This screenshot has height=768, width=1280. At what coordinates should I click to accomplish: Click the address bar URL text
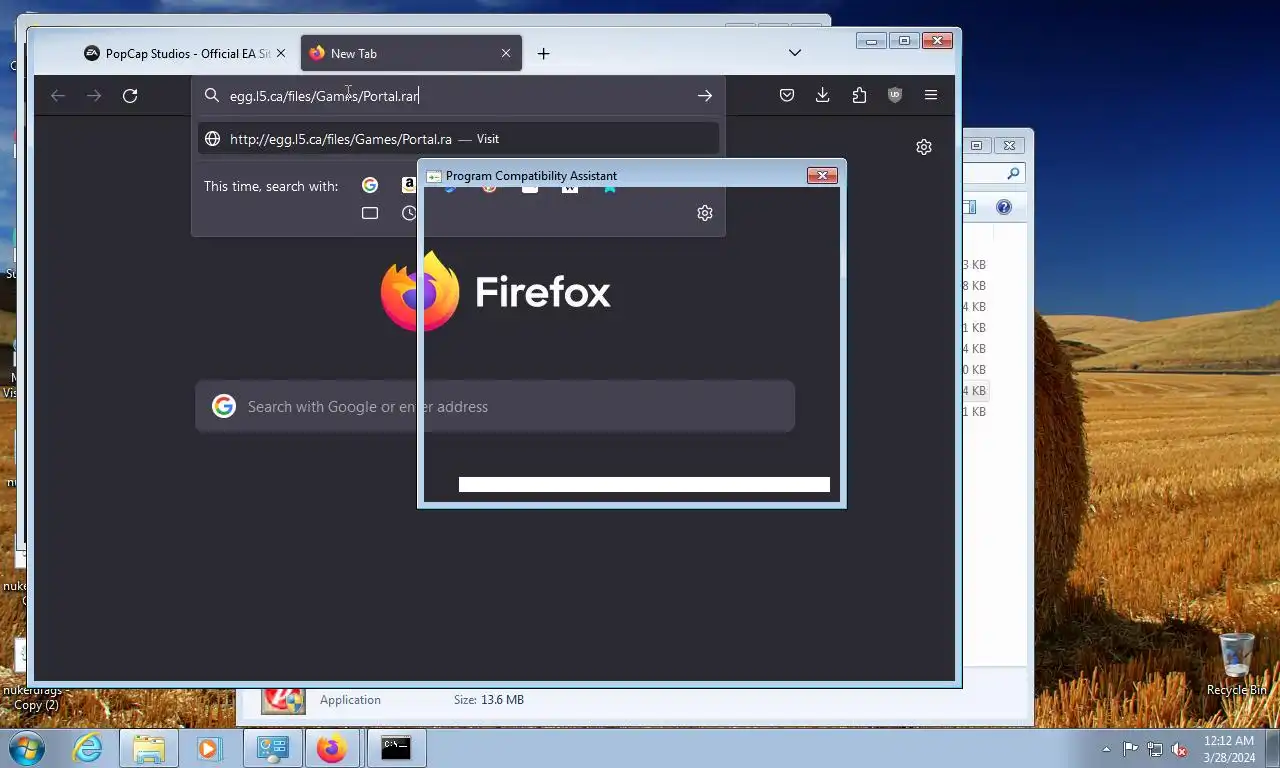(x=324, y=96)
